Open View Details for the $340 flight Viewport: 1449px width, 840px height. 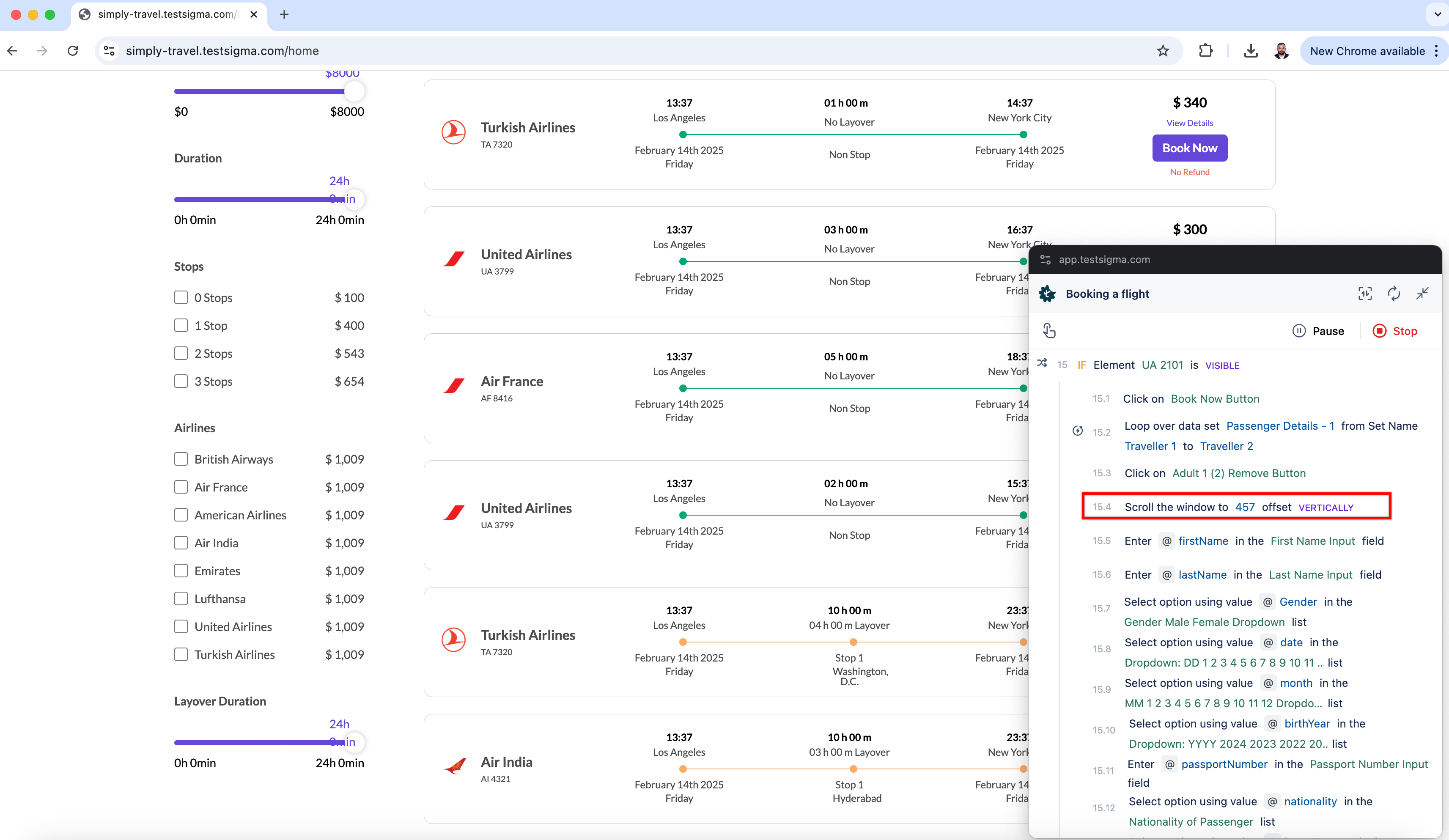(x=1189, y=123)
